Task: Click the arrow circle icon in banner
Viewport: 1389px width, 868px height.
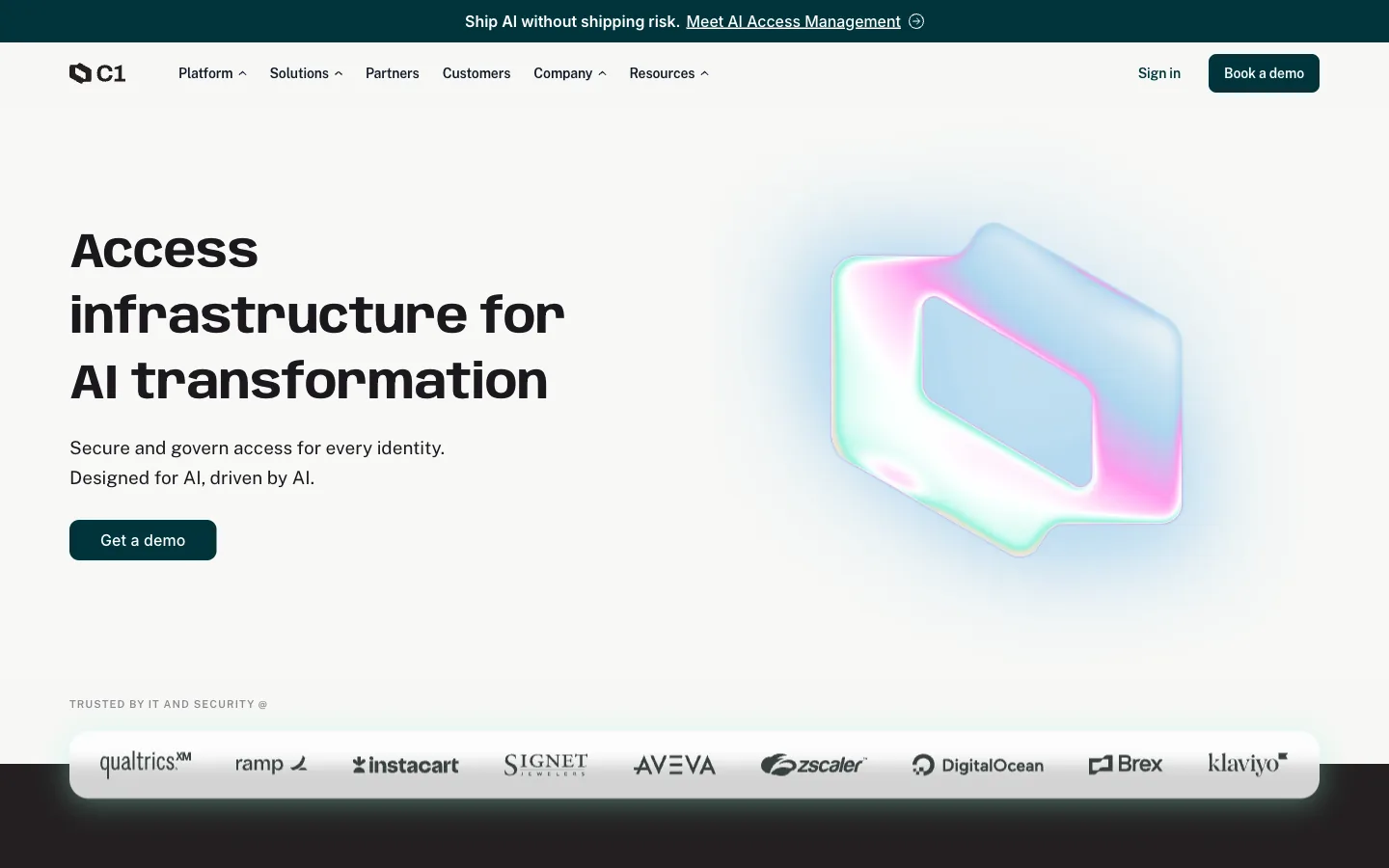Action: click(916, 21)
